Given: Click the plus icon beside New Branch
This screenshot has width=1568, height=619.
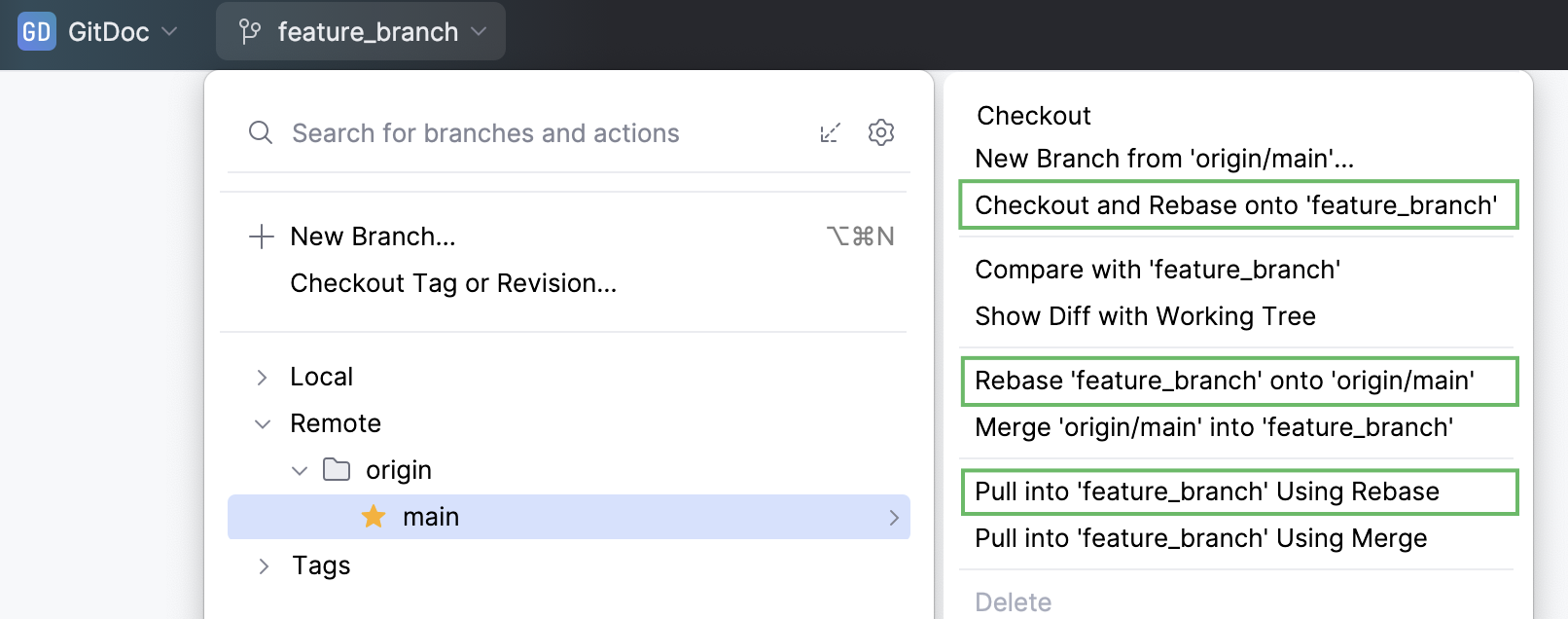Looking at the screenshot, I should 261,237.
